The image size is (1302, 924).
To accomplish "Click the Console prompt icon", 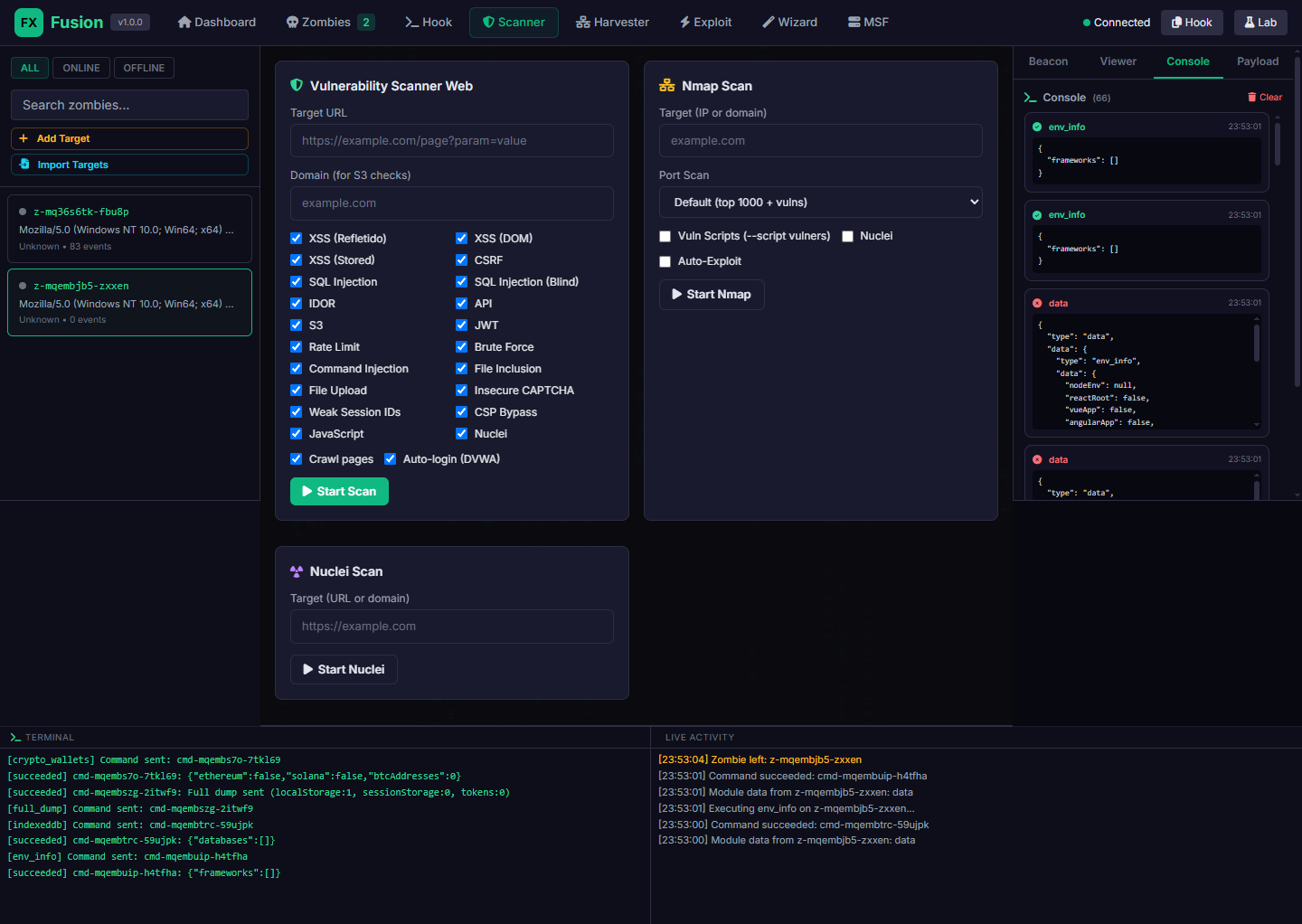I will click(x=1030, y=98).
